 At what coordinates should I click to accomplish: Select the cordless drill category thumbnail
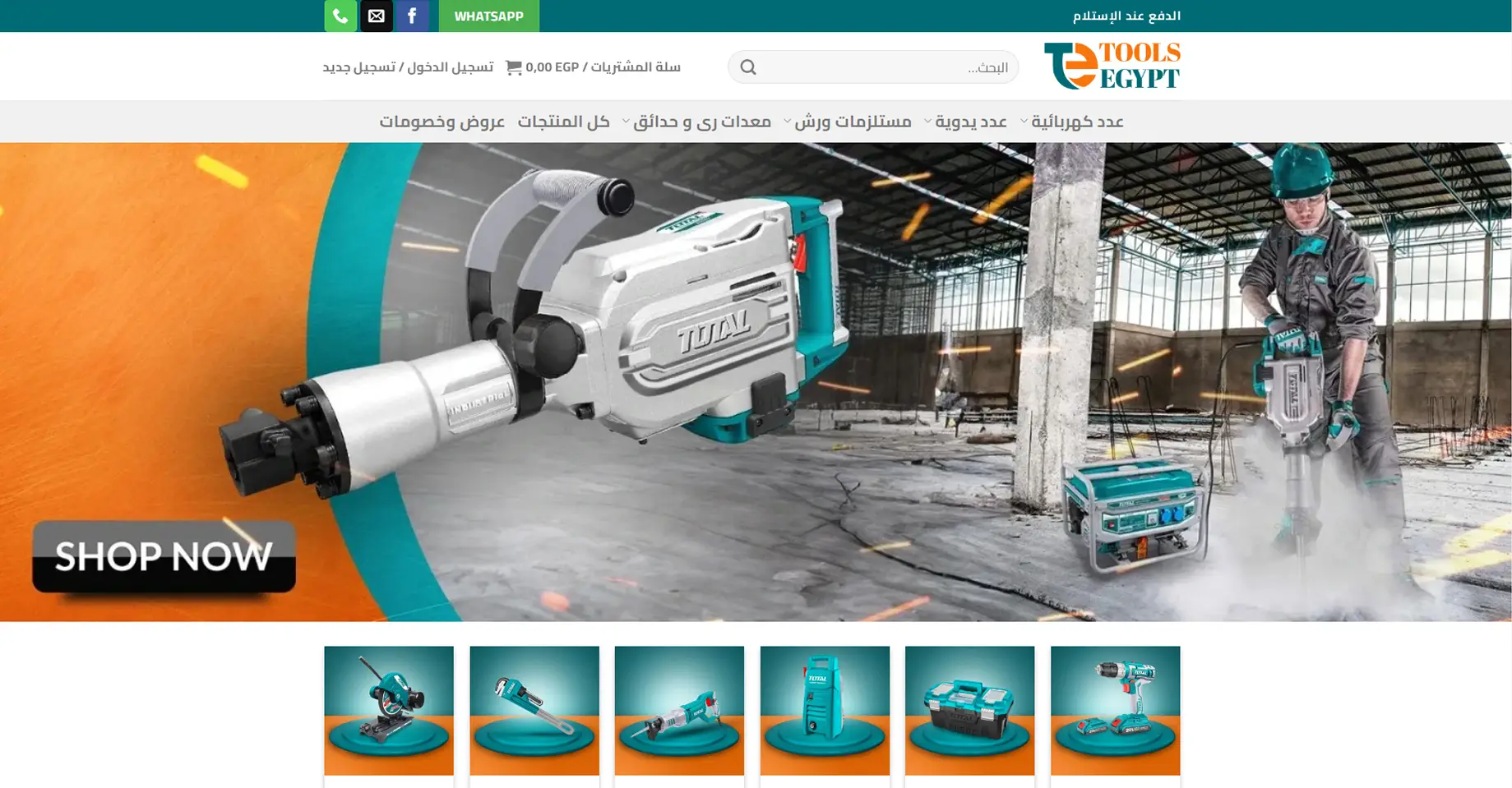pyautogui.click(x=1116, y=711)
